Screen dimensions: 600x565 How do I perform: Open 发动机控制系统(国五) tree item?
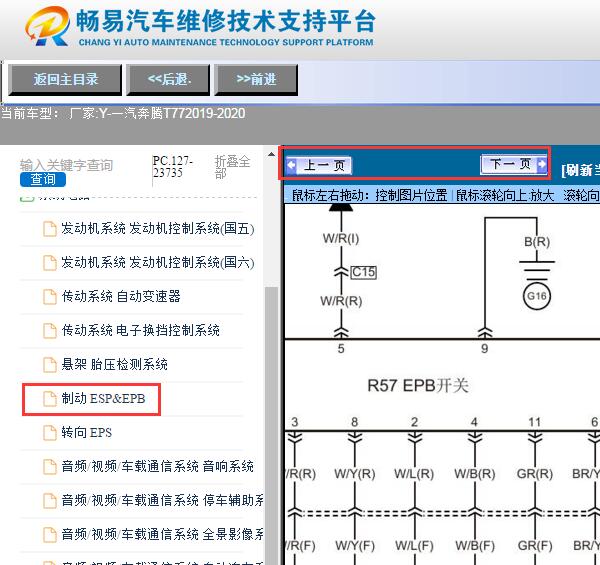(158, 229)
